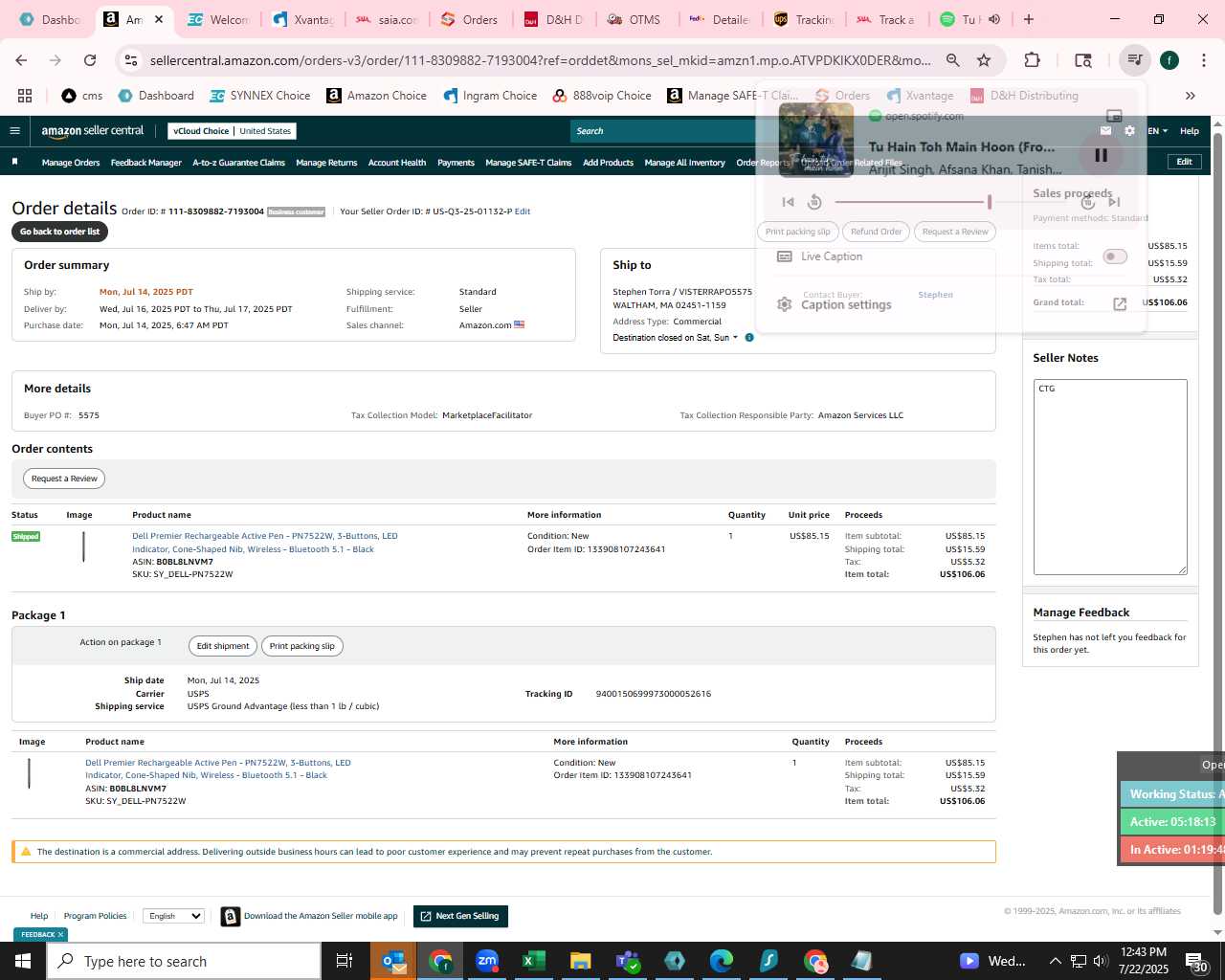The image size is (1225, 980).
Task: Expand destination closed days dropdown arrow
Action: pyautogui.click(x=735, y=338)
